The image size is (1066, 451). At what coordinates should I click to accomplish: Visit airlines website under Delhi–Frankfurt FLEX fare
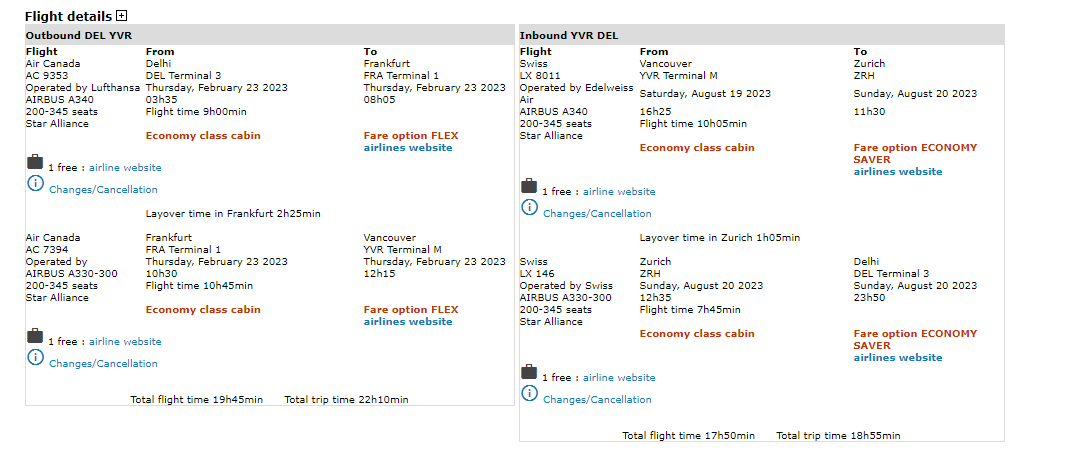408,148
